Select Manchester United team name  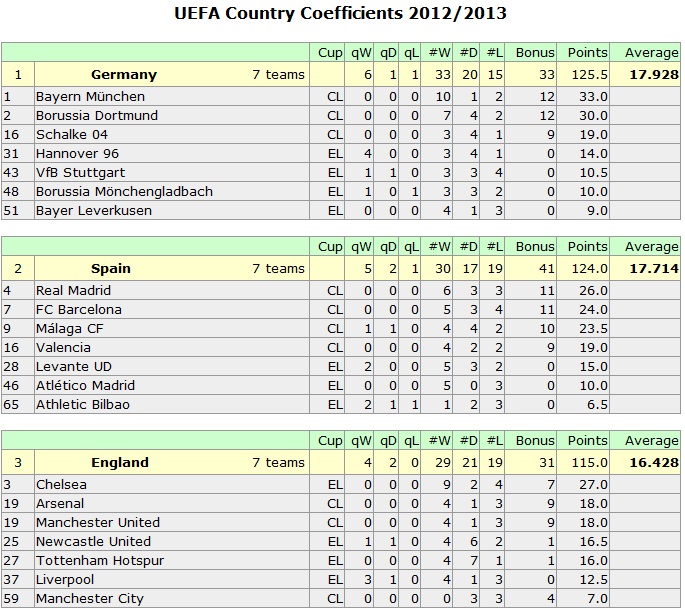pyautogui.click(x=98, y=522)
